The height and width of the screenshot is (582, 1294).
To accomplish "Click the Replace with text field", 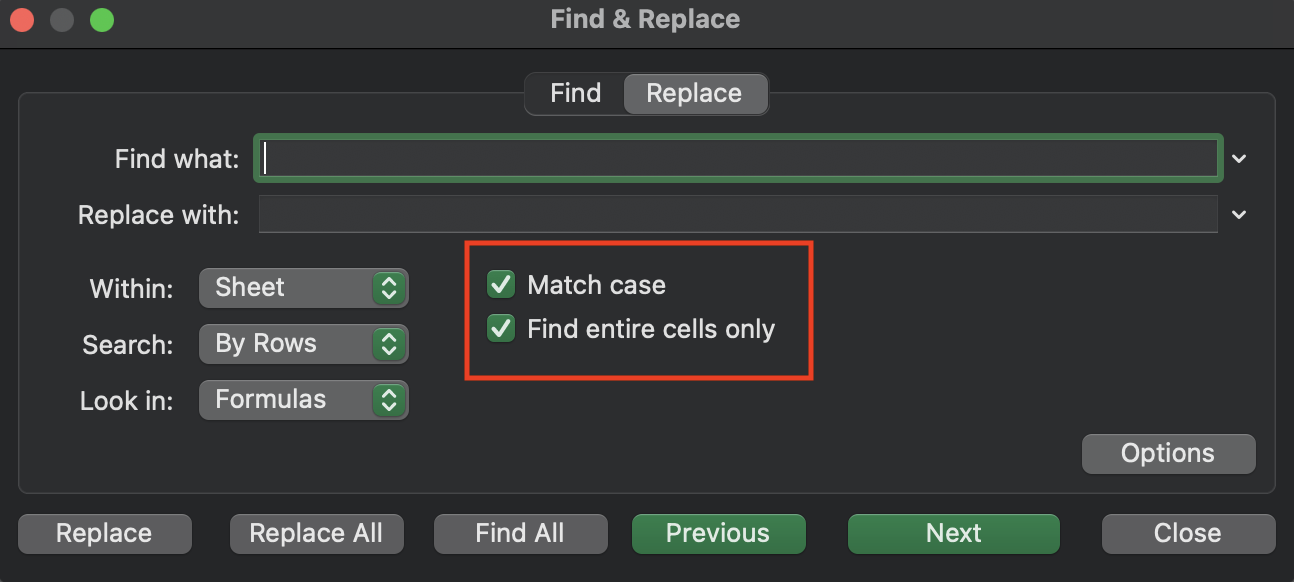I will pos(738,215).
